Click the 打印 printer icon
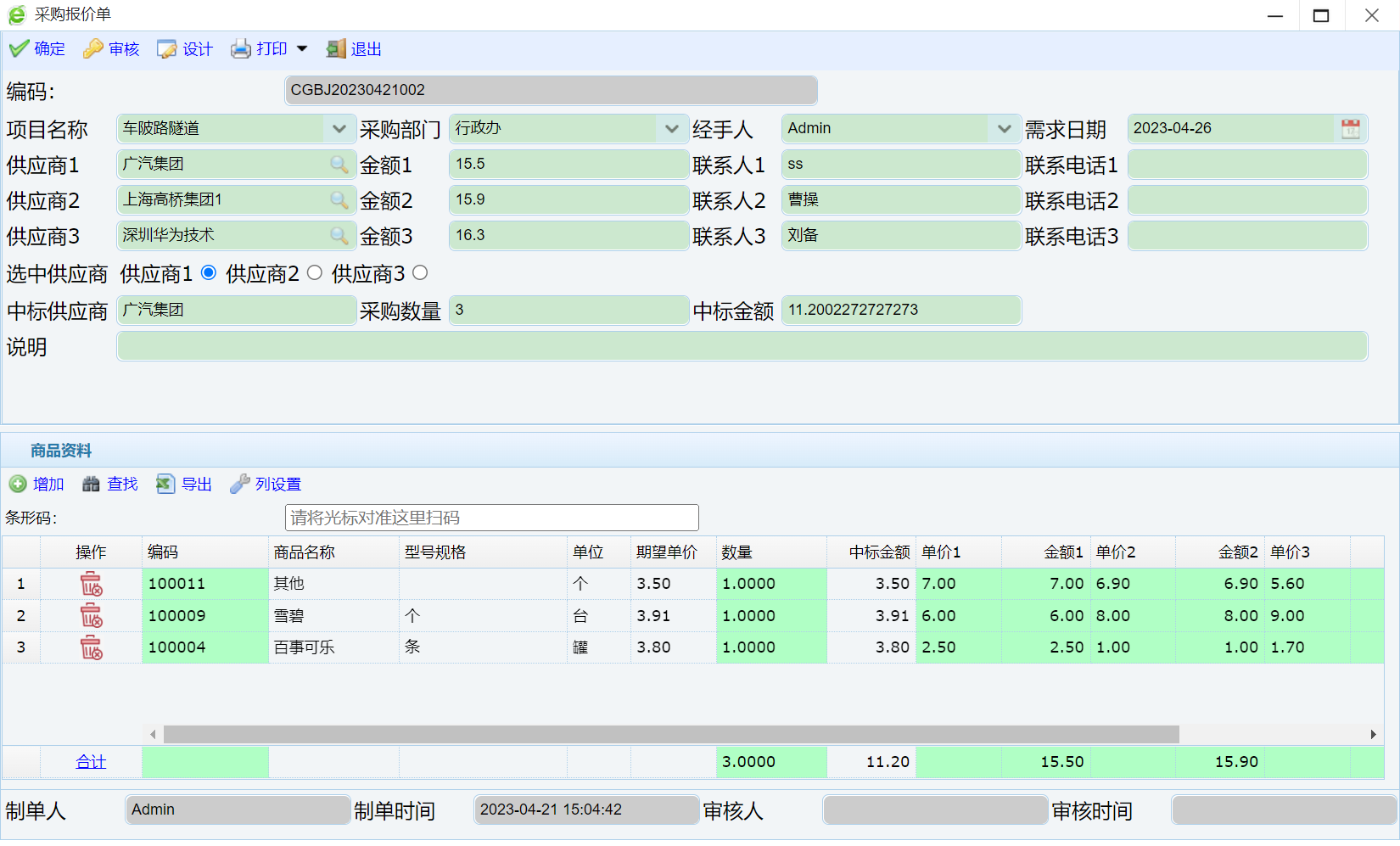 (x=241, y=49)
